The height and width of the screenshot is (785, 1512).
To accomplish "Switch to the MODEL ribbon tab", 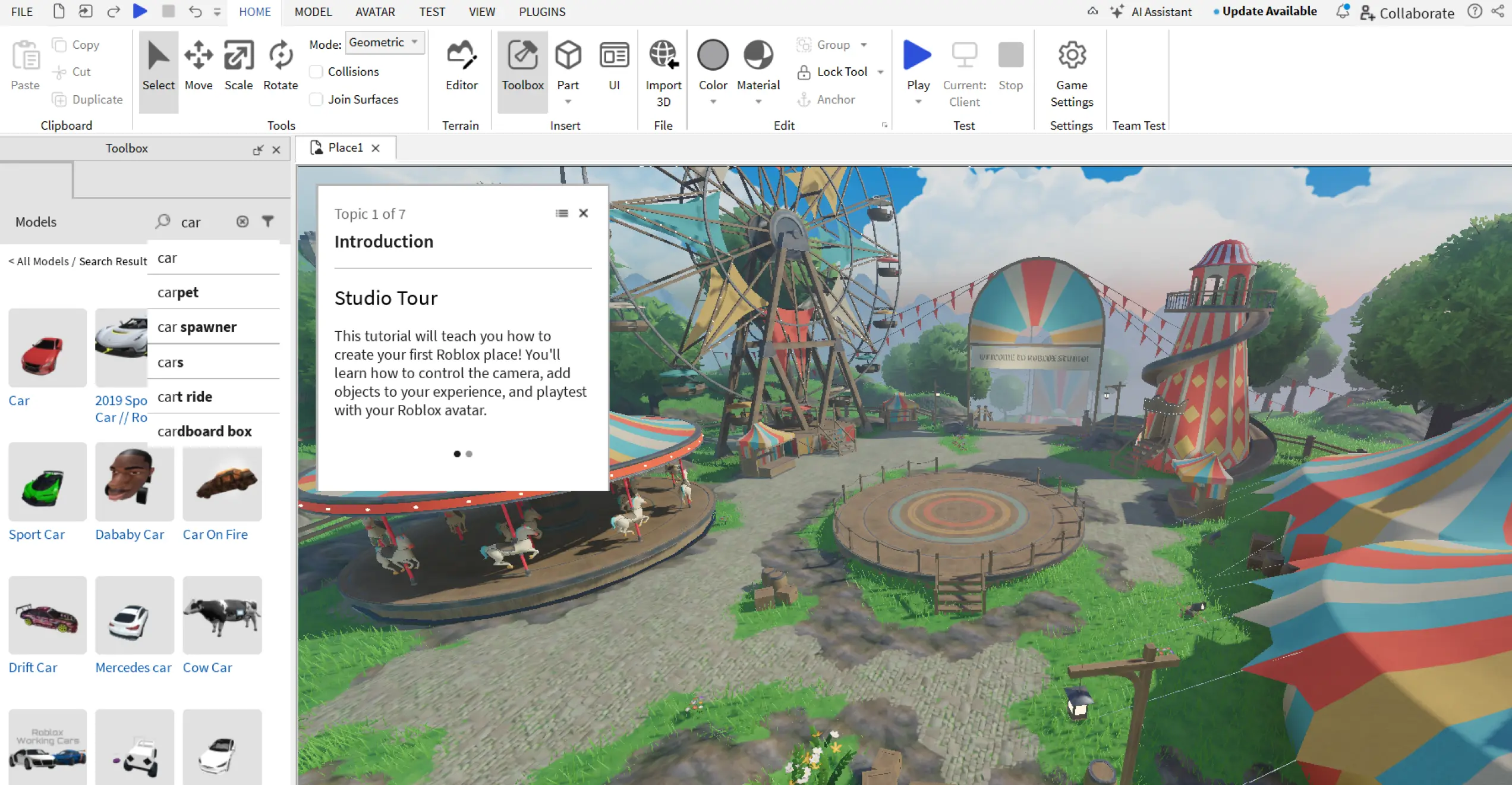I will click(x=313, y=12).
